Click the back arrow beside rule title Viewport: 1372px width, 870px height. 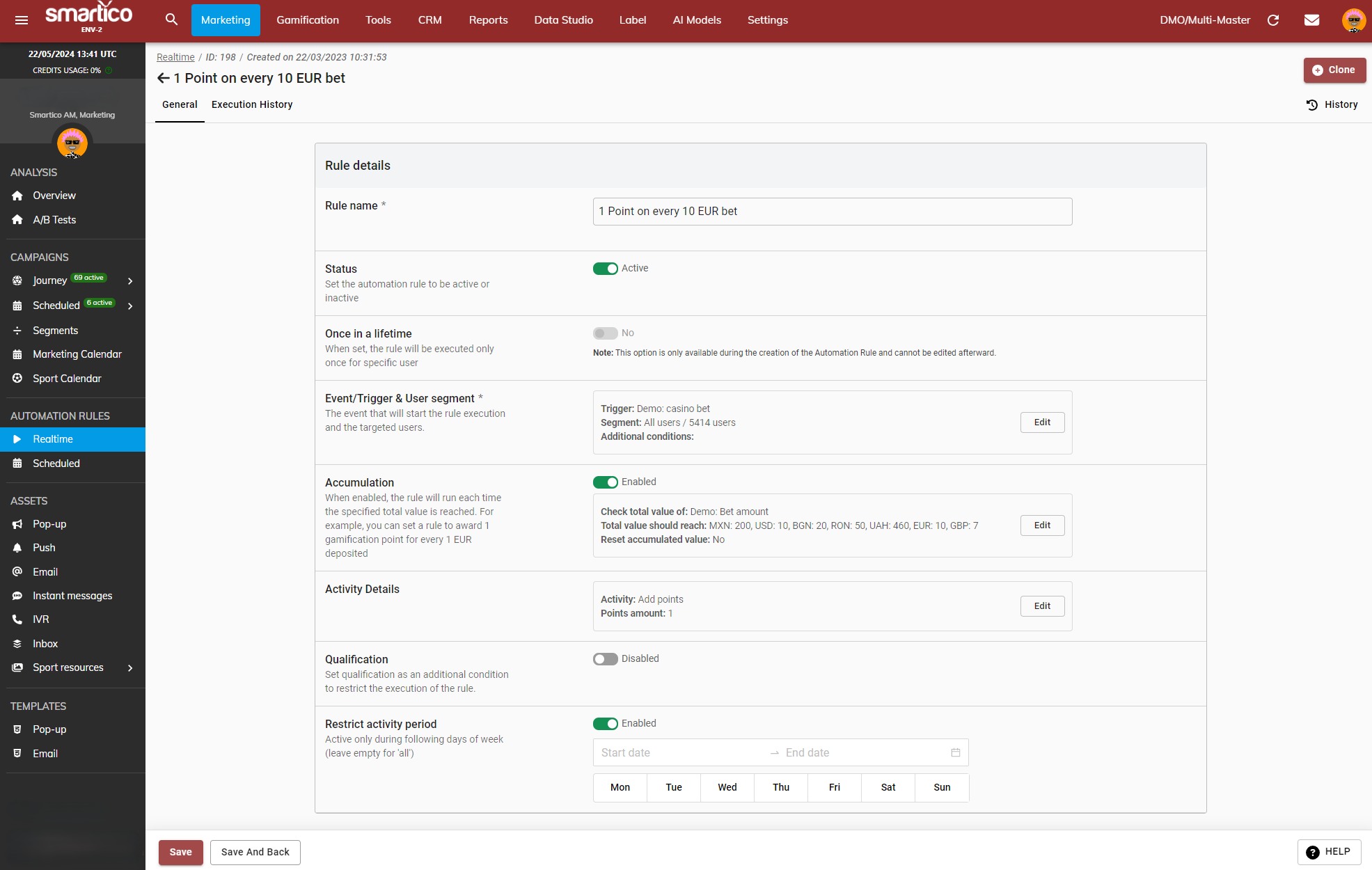164,78
